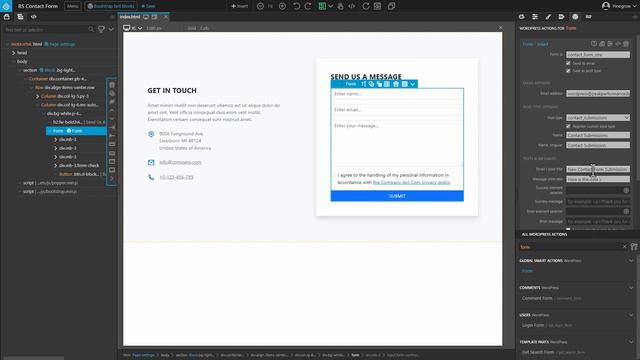Toggle Register custom post type checkbox
Viewport: 640px width, 360px height.
point(568,126)
